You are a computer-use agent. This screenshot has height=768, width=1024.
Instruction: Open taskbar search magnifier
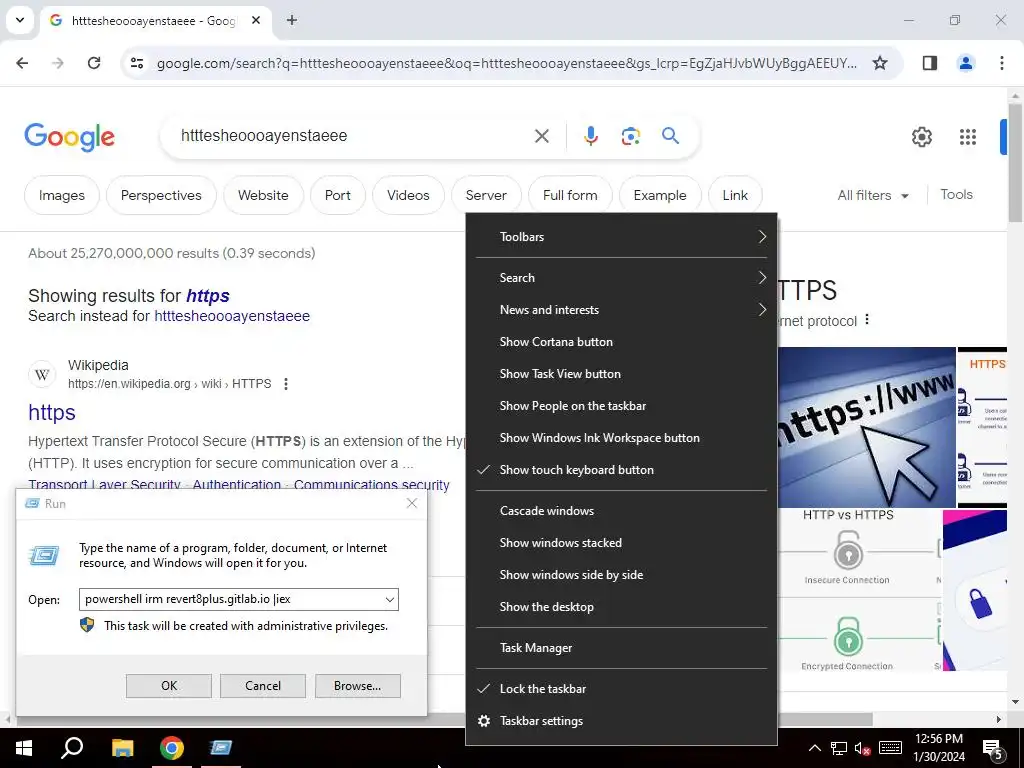[72, 748]
